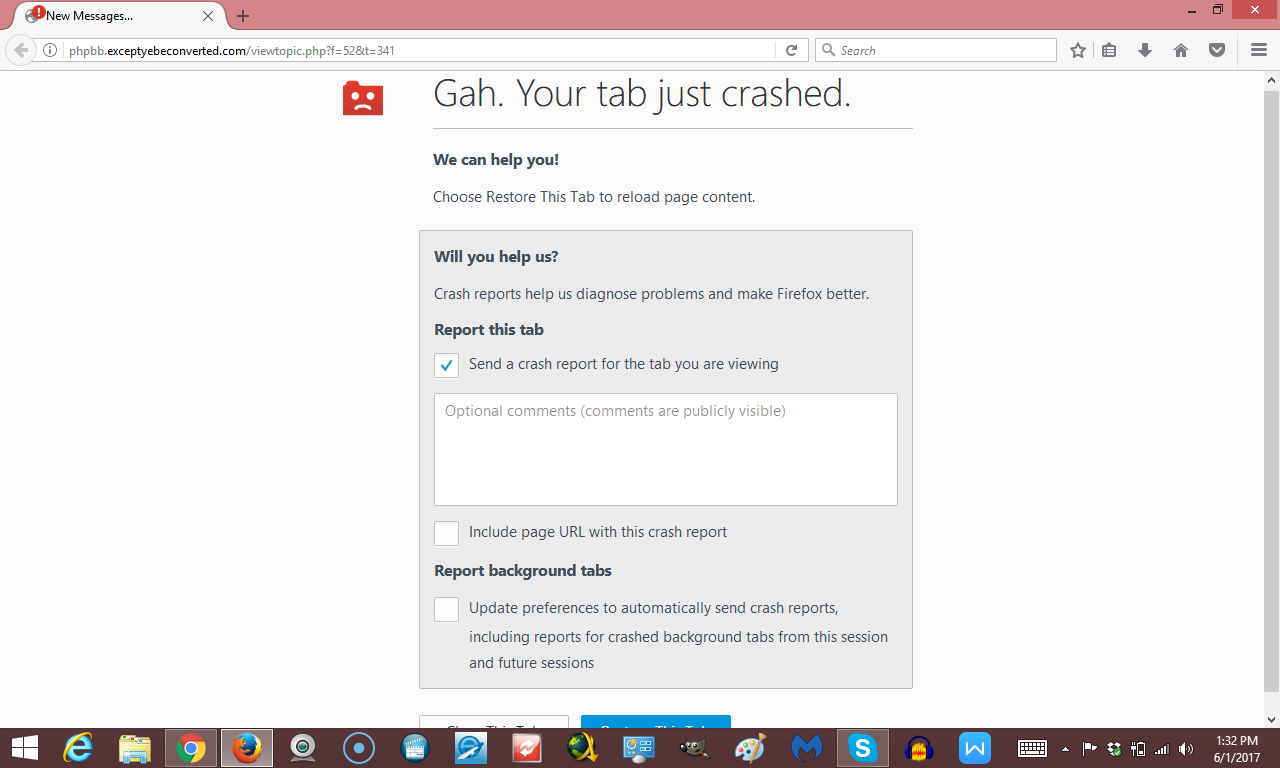Check Update preferences to automatically send reports
The width and height of the screenshot is (1280, 768).
446,609
